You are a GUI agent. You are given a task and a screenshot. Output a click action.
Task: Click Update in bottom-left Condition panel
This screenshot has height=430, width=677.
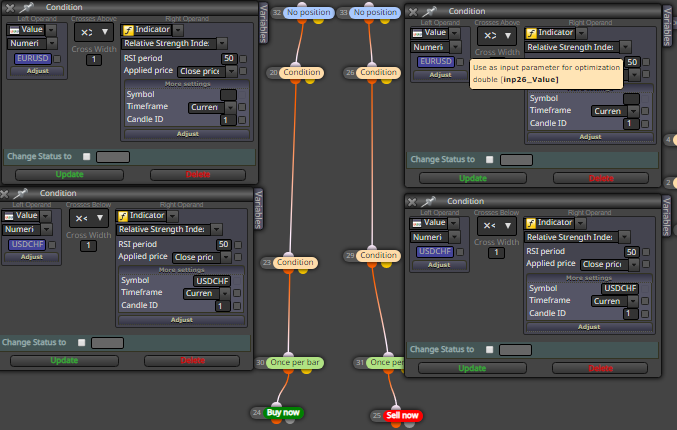pyautogui.click(x=64, y=360)
